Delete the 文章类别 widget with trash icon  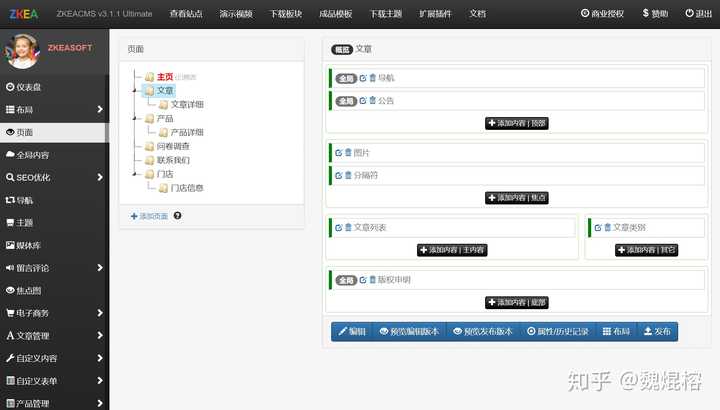point(607,228)
